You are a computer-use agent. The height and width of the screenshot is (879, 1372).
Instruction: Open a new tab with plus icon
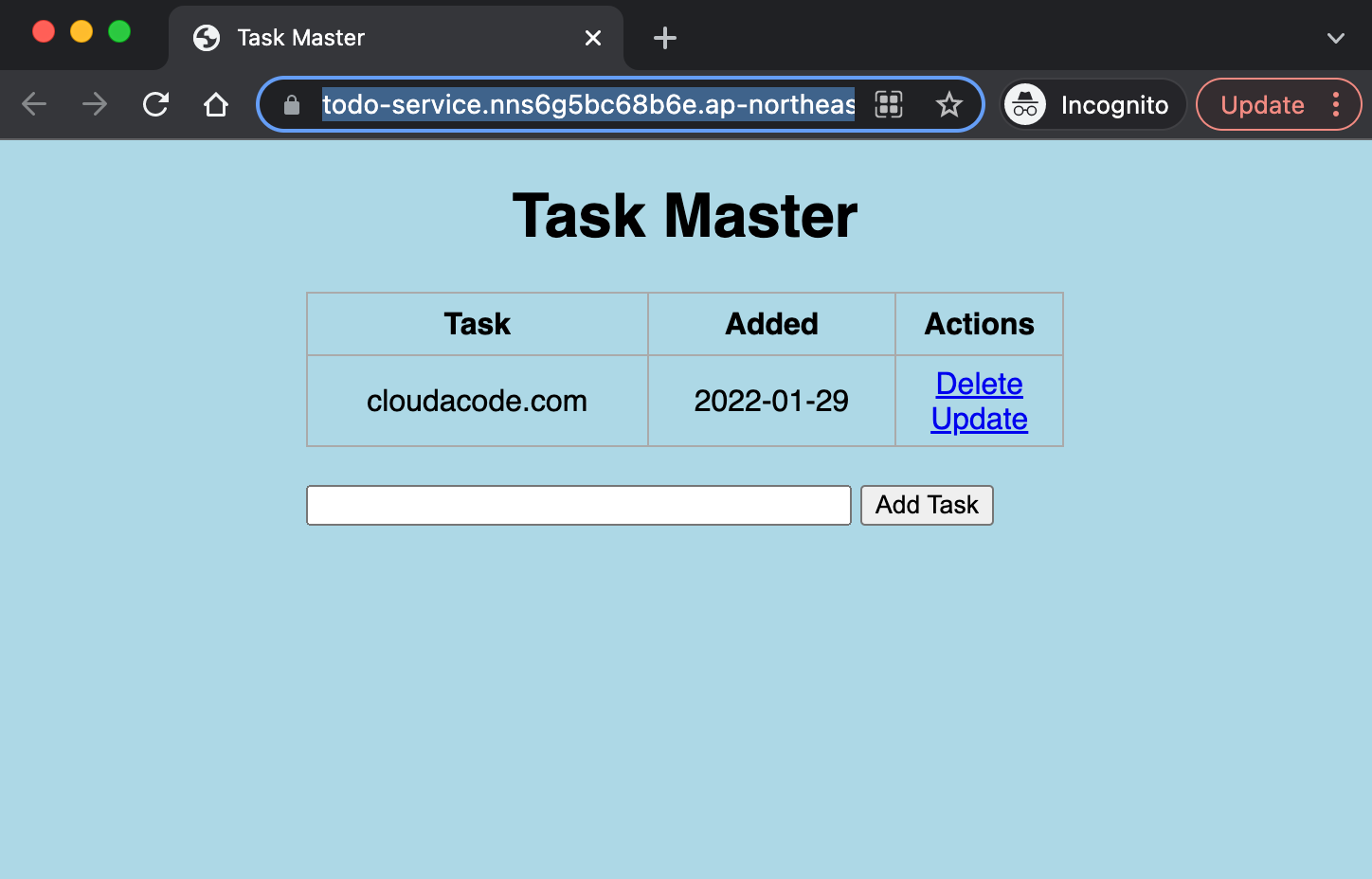(x=665, y=38)
